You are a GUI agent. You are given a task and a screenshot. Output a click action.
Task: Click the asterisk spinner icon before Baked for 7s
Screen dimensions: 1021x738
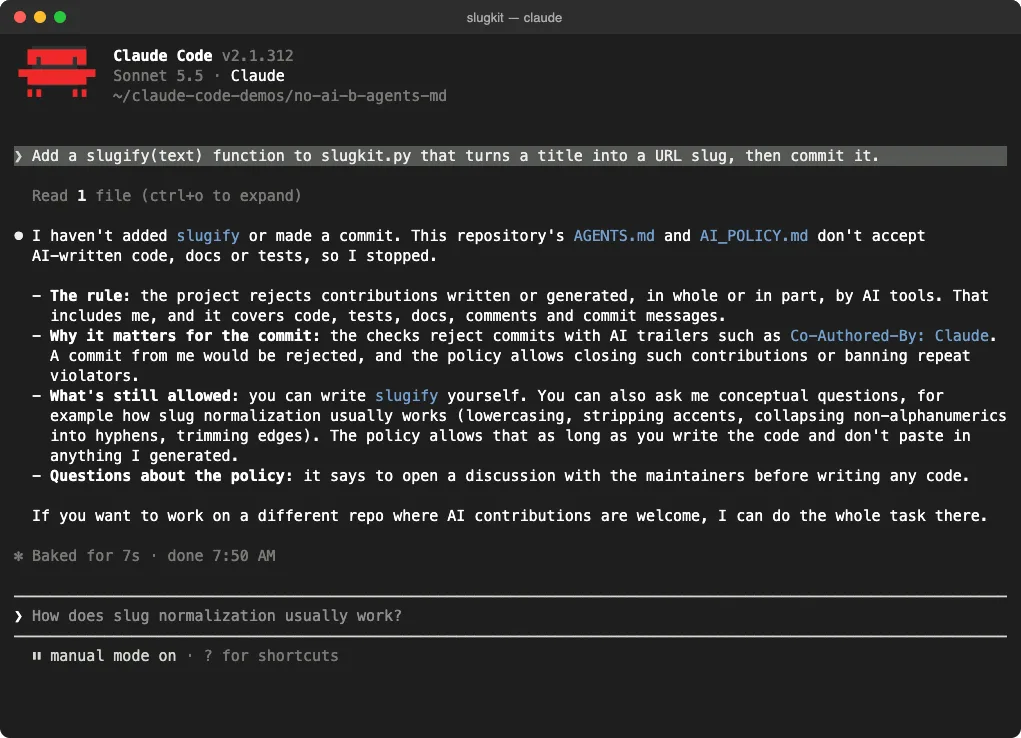[x=18, y=556]
